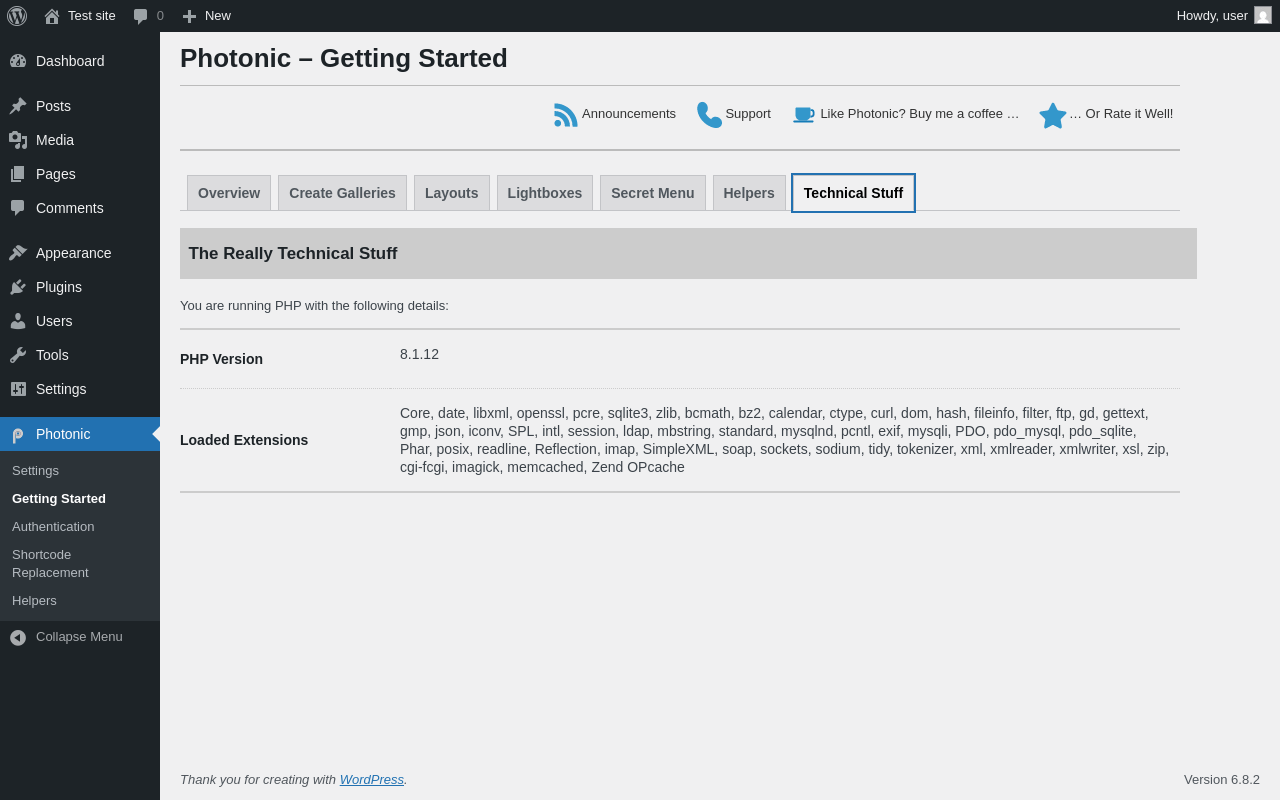Image resolution: width=1280 pixels, height=800 pixels.
Task: Open the Plugins menu item
Action: click(59, 287)
